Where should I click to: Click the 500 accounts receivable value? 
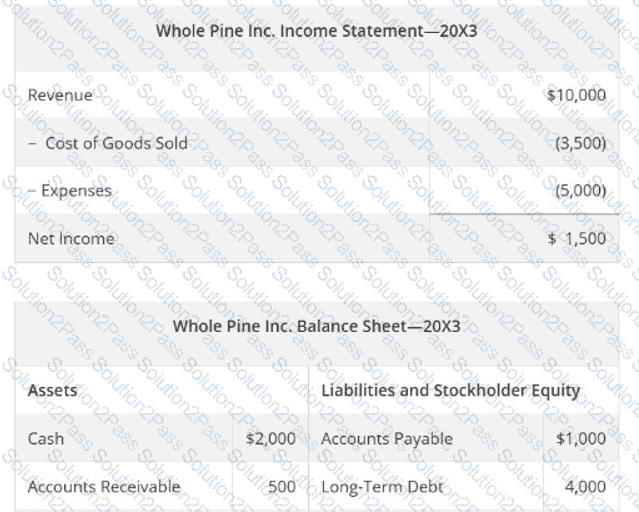point(282,487)
